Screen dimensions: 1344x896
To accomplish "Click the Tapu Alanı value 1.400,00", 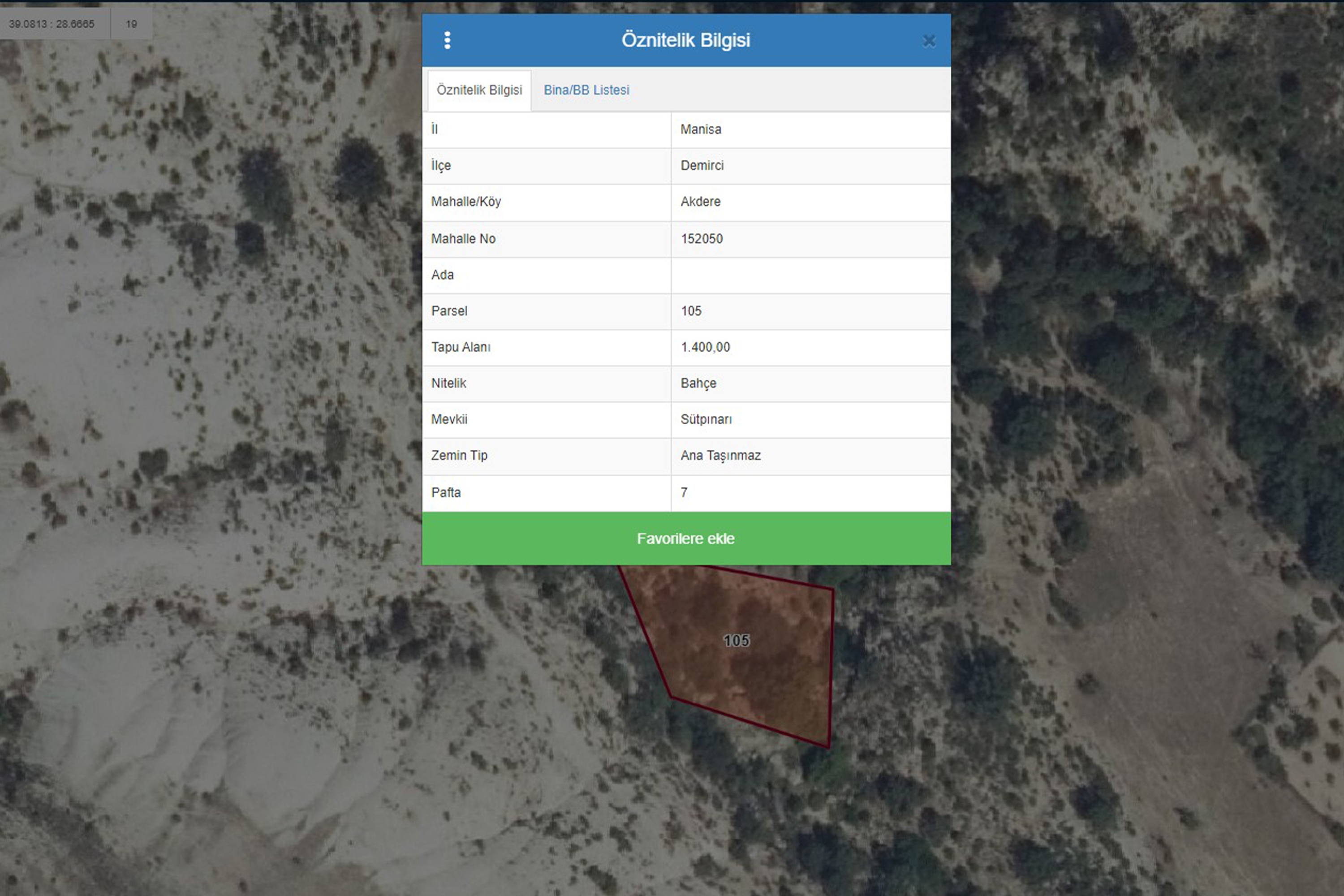I will click(x=705, y=348).
